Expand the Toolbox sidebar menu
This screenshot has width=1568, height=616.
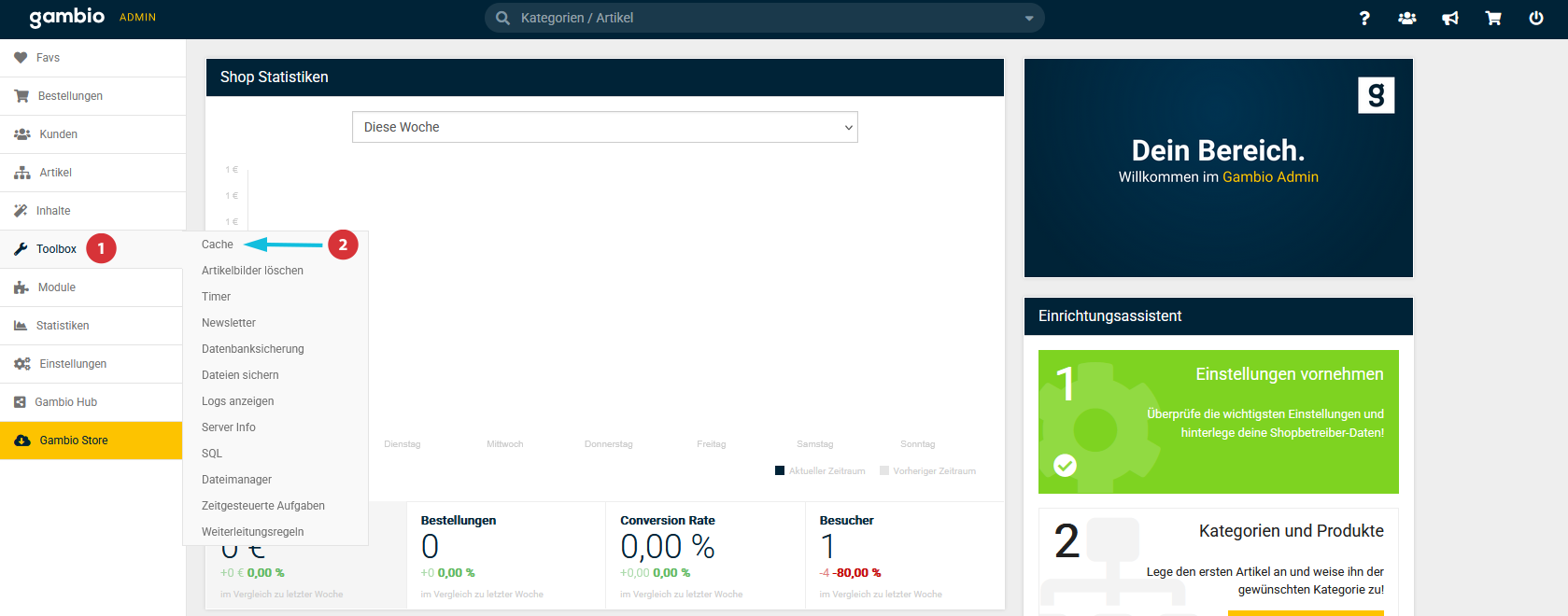tap(56, 249)
